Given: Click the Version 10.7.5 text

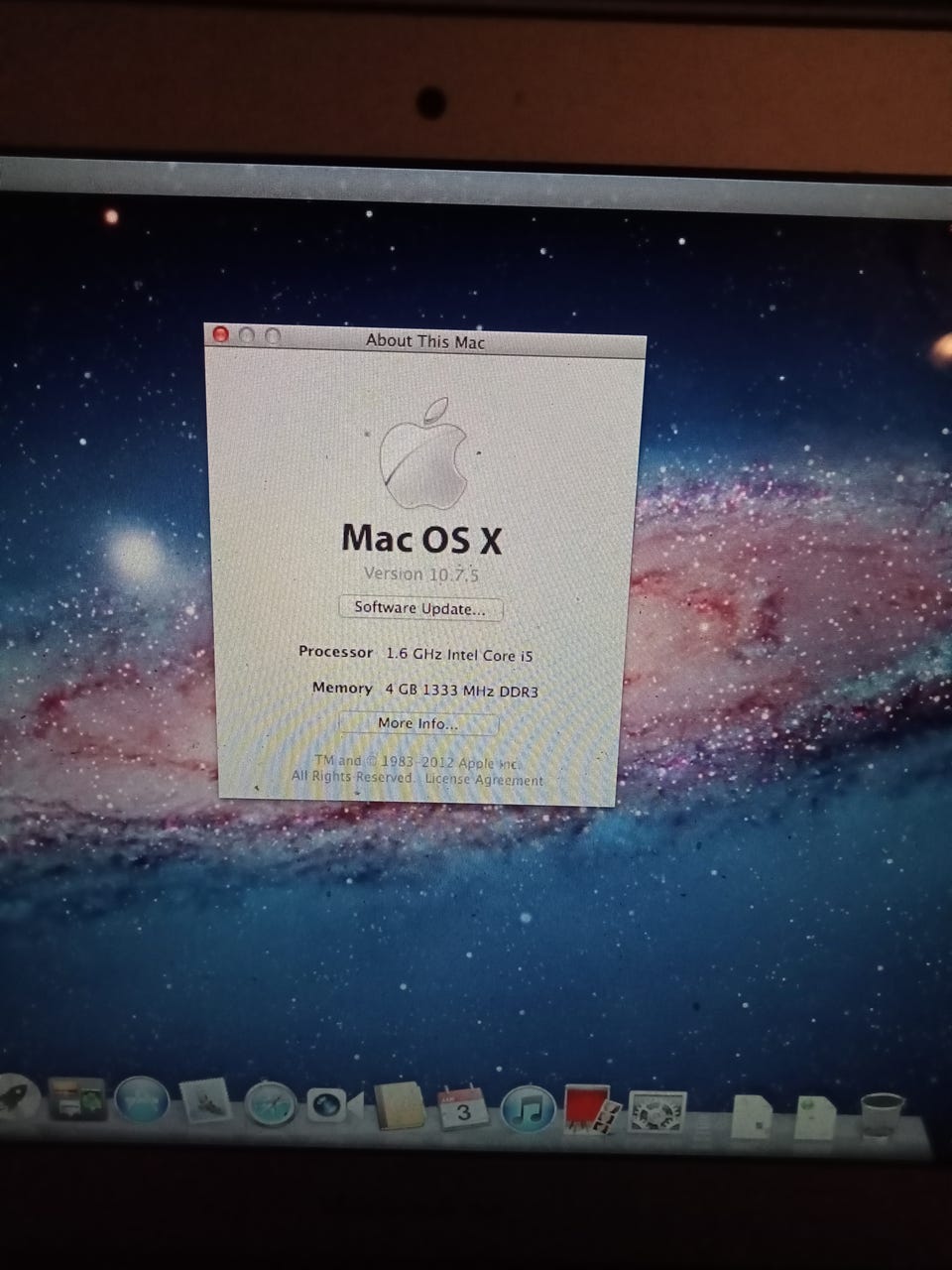Looking at the screenshot, I should tap(421, 573).
